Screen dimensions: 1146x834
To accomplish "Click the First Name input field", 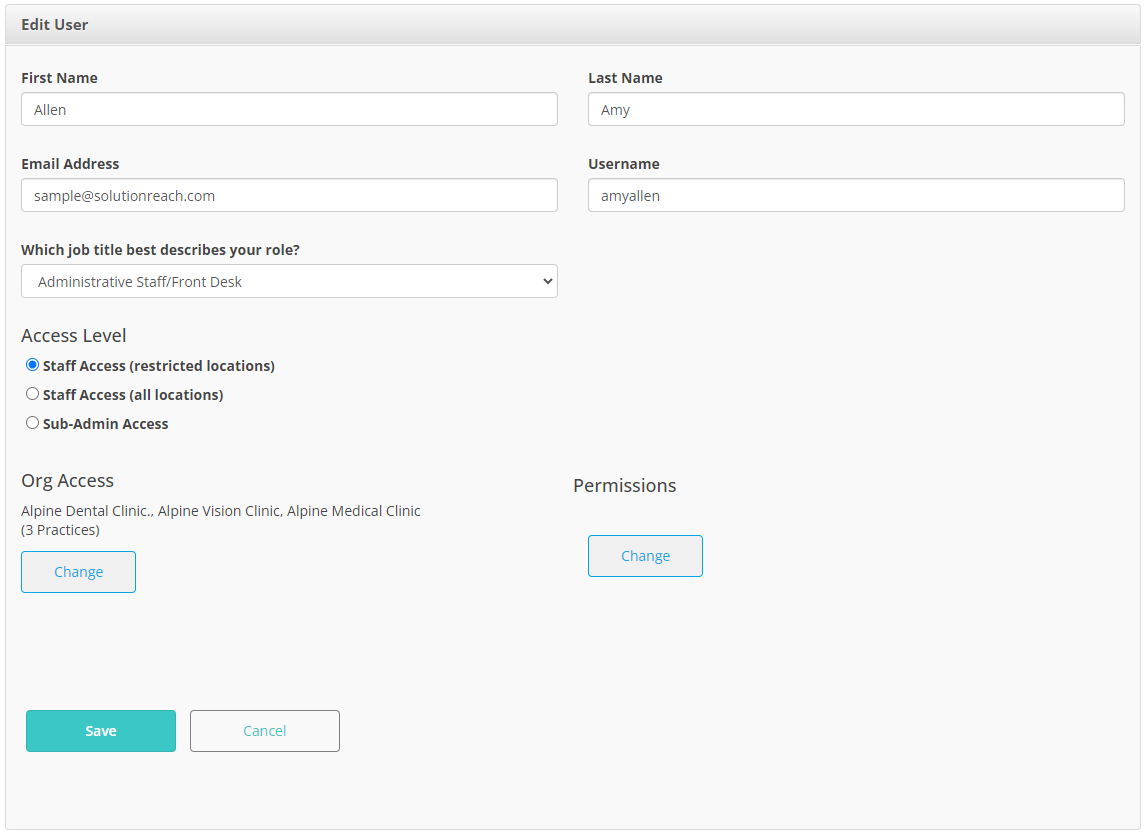I will [289, 109].
